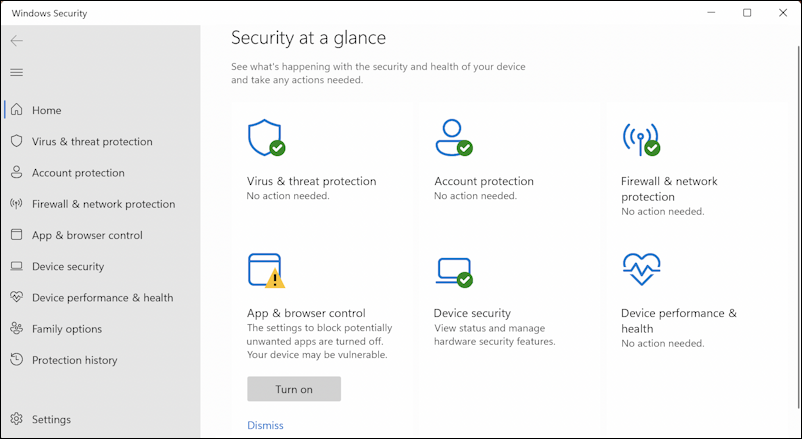Click the Device security laptop tile icon

coord(452,270)
